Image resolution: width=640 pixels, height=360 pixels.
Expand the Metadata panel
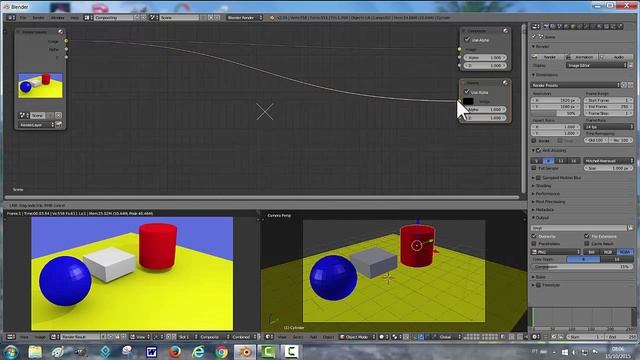(x=544, y=209)
